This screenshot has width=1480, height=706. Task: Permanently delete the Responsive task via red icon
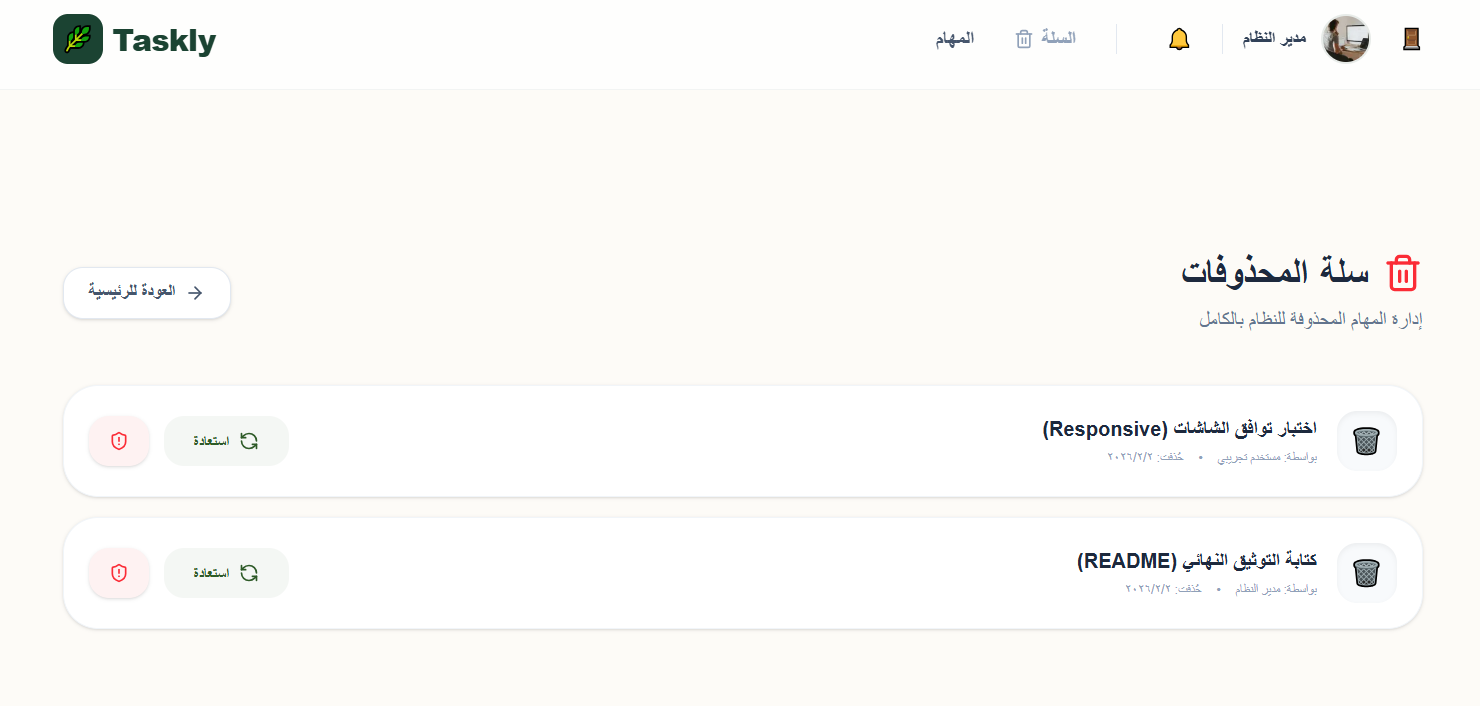(119, 441)
